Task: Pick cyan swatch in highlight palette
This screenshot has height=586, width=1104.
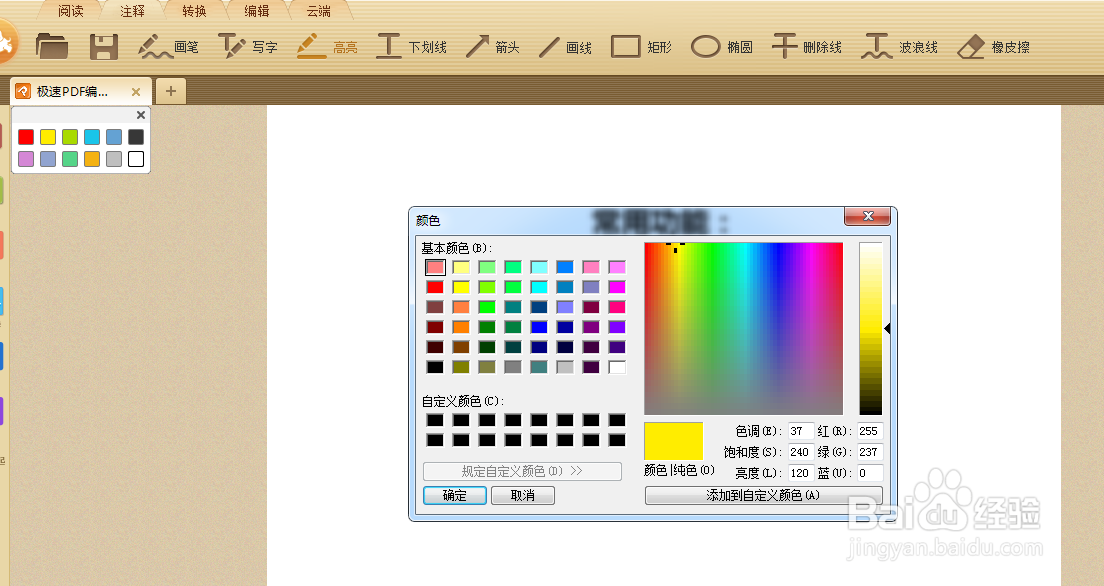Action: (92, 137)
